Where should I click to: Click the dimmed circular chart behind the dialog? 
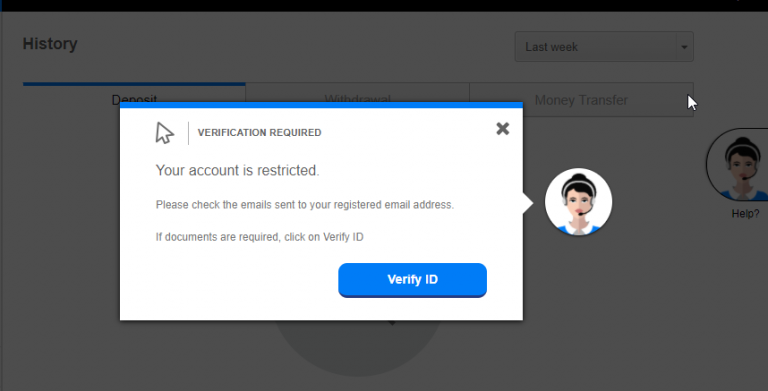coord(358,348)
